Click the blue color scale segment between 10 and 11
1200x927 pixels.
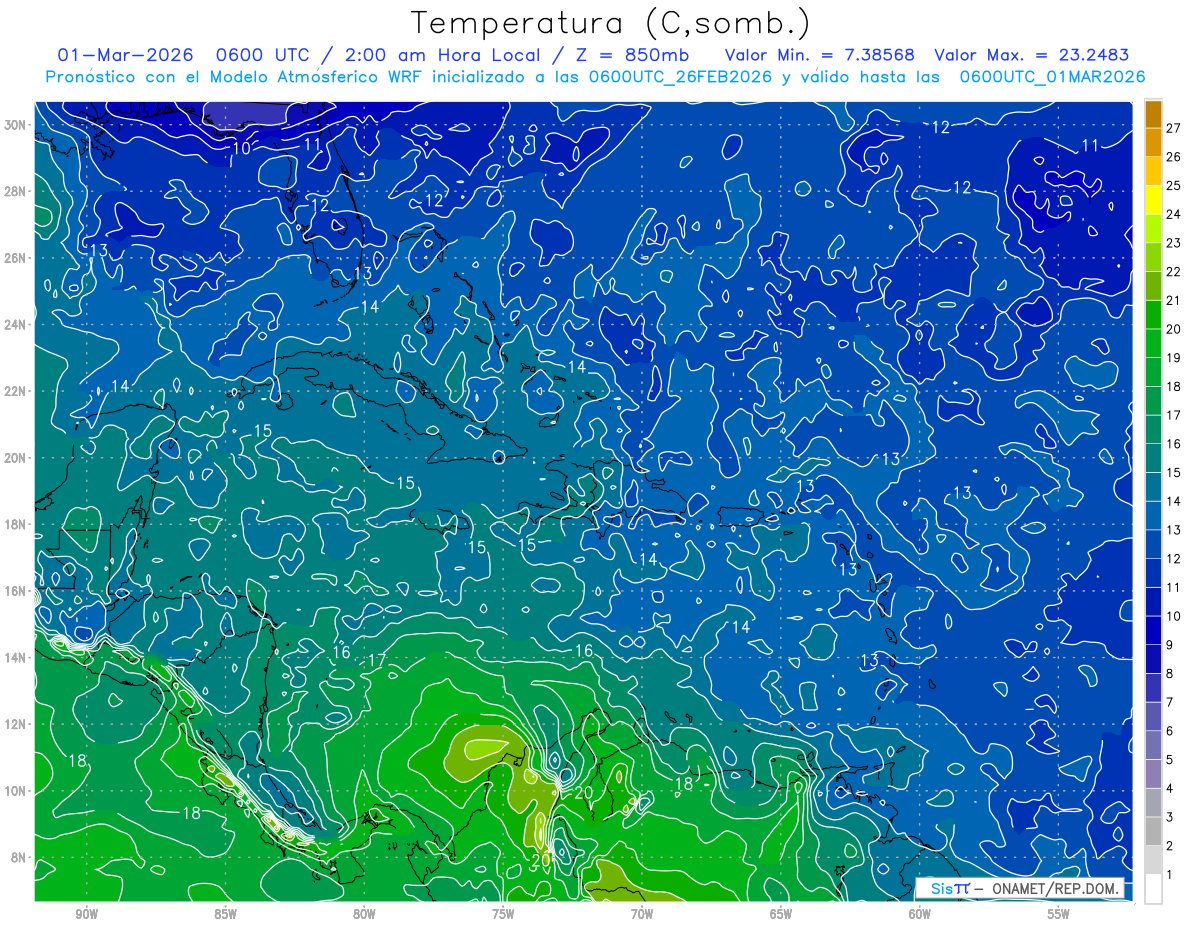click(x=1154, y=602)
